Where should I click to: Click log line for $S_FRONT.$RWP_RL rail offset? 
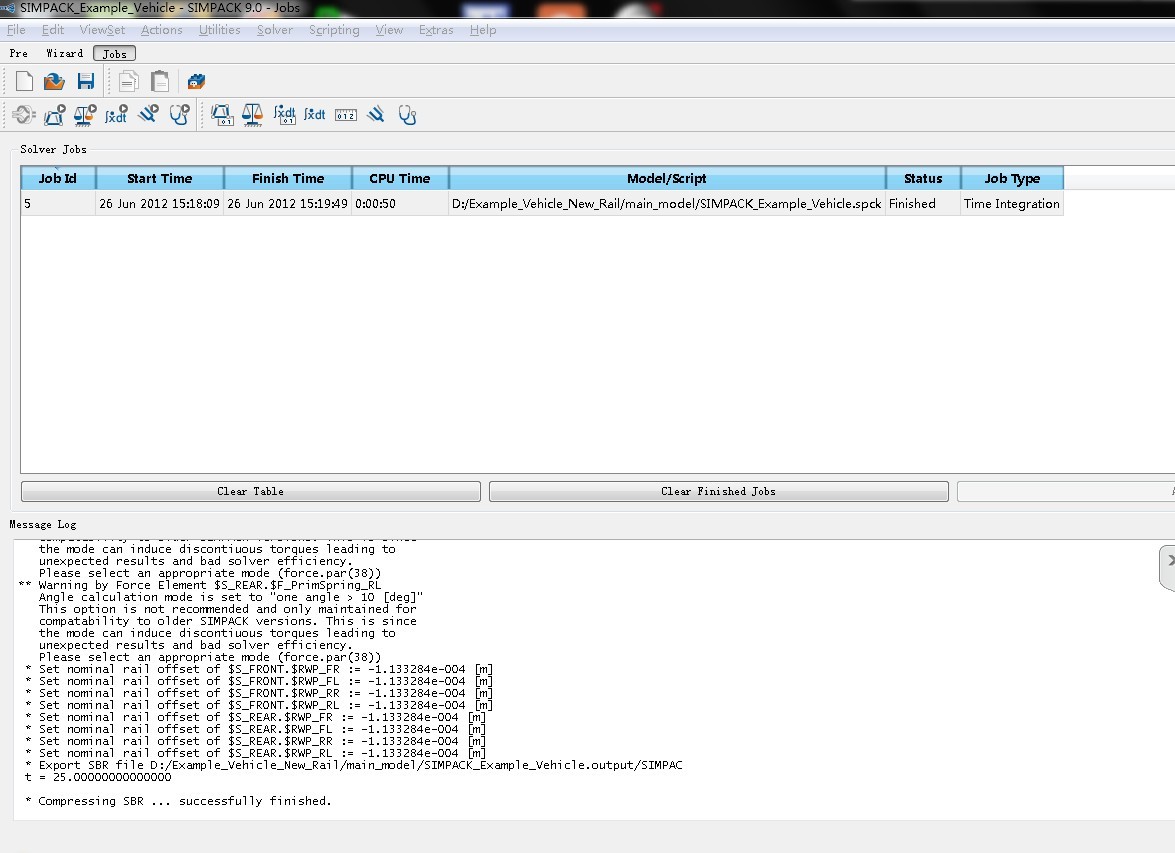click(x=259, y=705)
